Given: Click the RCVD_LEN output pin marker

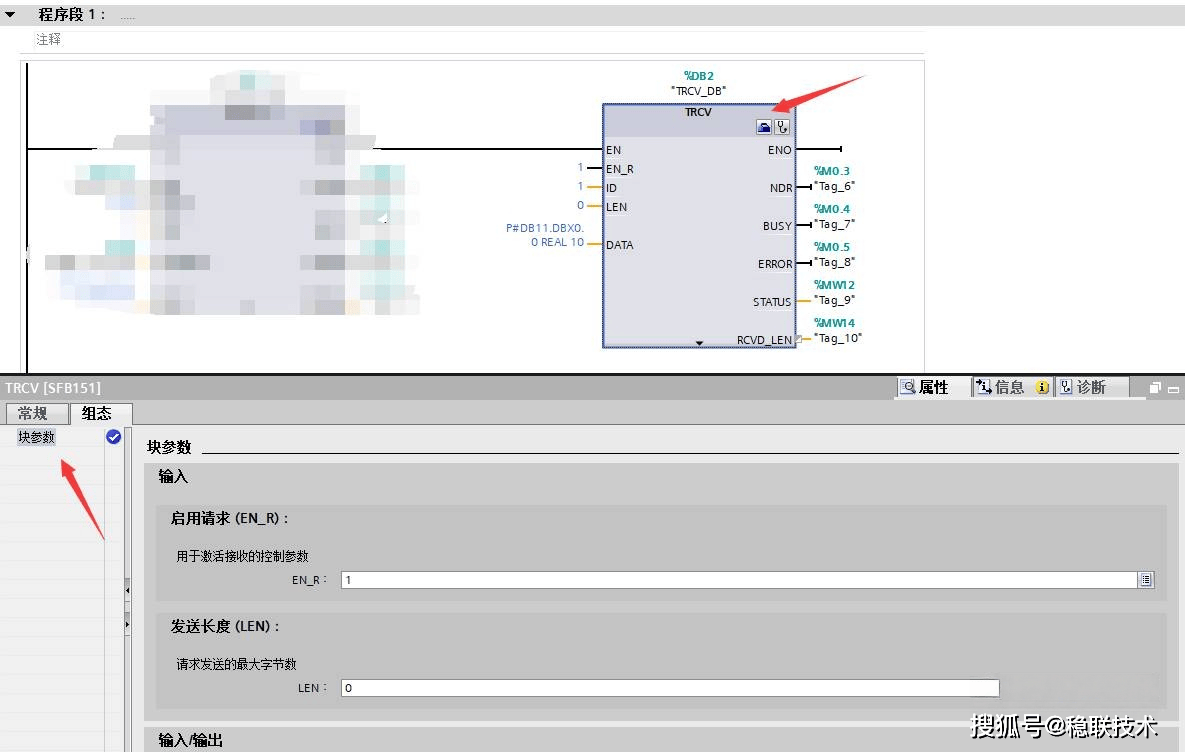Looking at the screenshot, I should [x=798, y=339].
